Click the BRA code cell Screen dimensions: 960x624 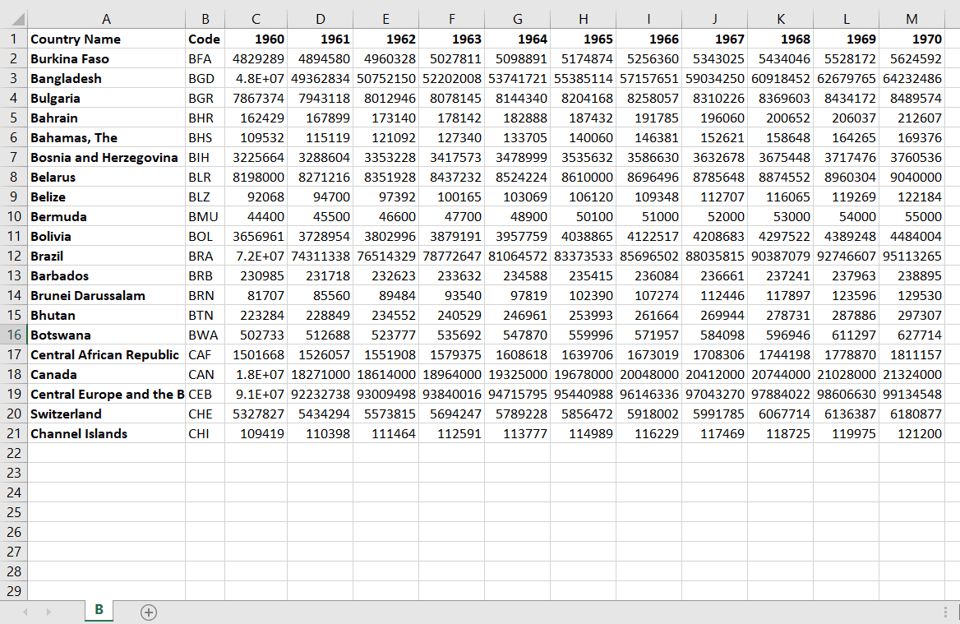pyautogui.click(x=205, y=256)
